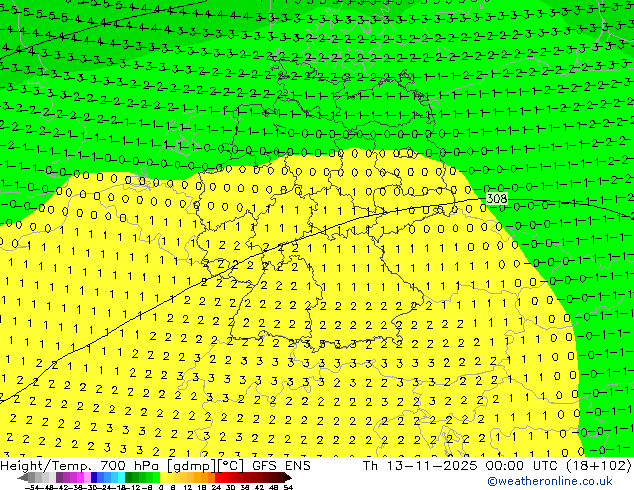Pick the bright red swatch at 24 in legend
The image size is (634, 490).
218,477
